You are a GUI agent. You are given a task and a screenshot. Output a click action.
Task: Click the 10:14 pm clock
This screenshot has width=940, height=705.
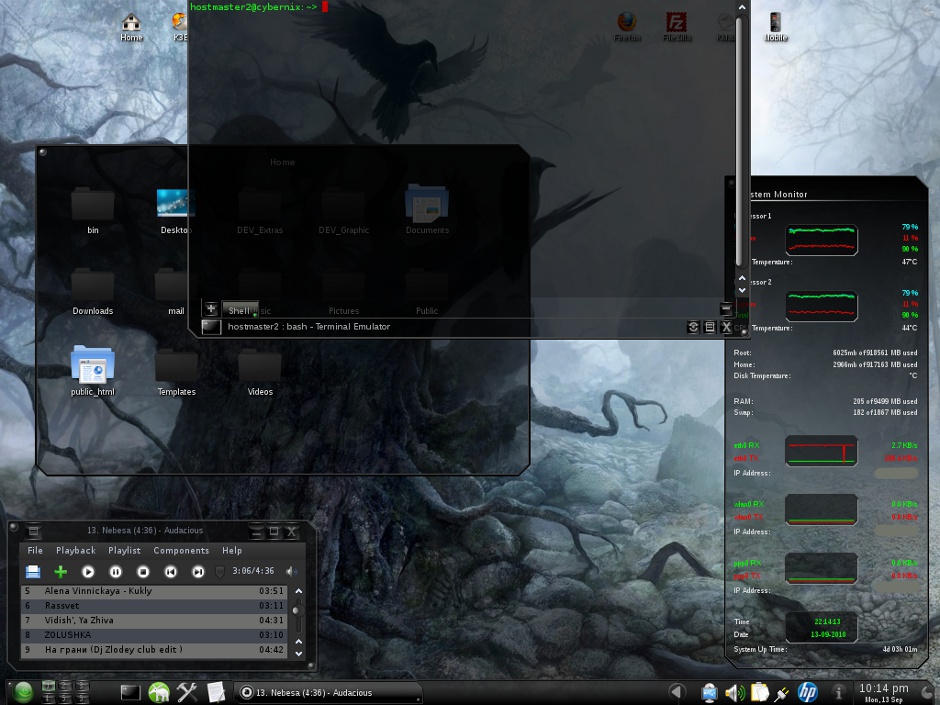click(x=884, y=688)
